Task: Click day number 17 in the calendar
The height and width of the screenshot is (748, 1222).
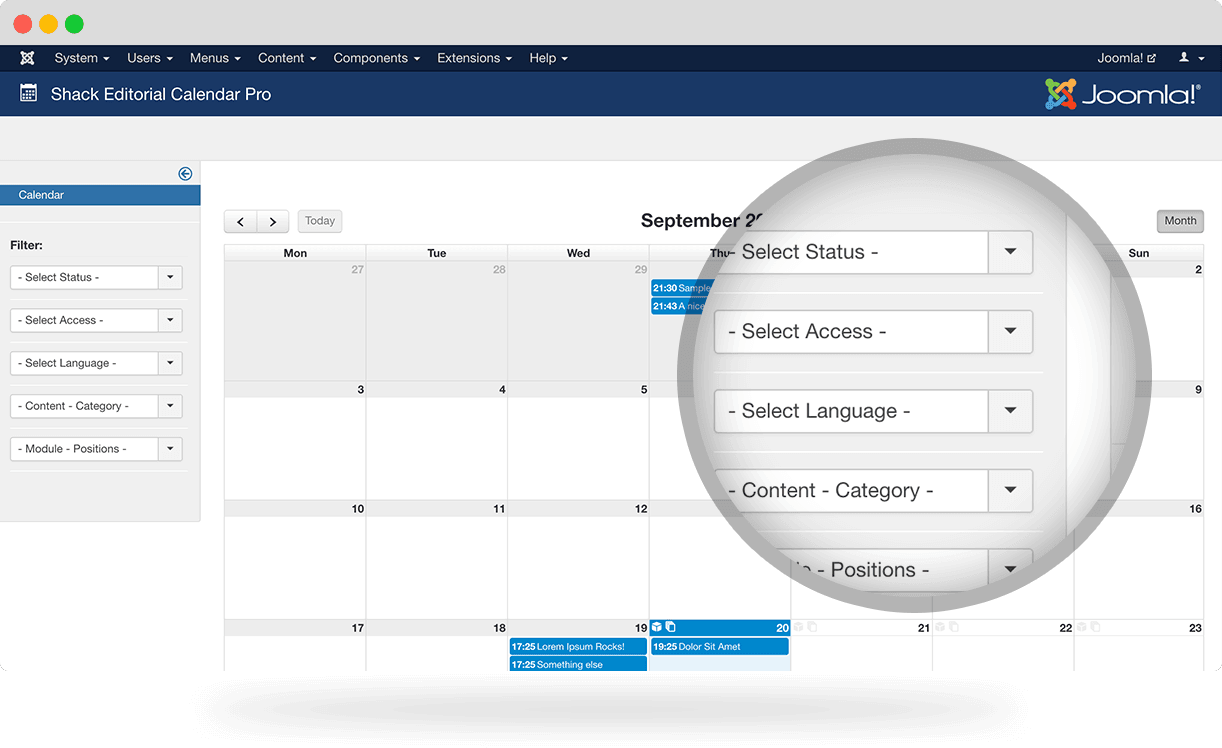Action: (358, 628)
